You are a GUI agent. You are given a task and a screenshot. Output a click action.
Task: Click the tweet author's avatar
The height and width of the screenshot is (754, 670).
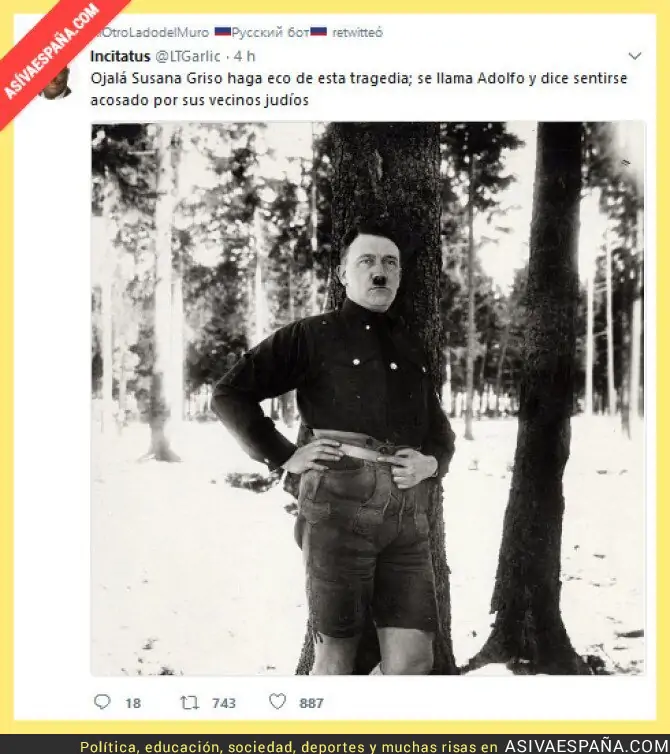[57, 83]
